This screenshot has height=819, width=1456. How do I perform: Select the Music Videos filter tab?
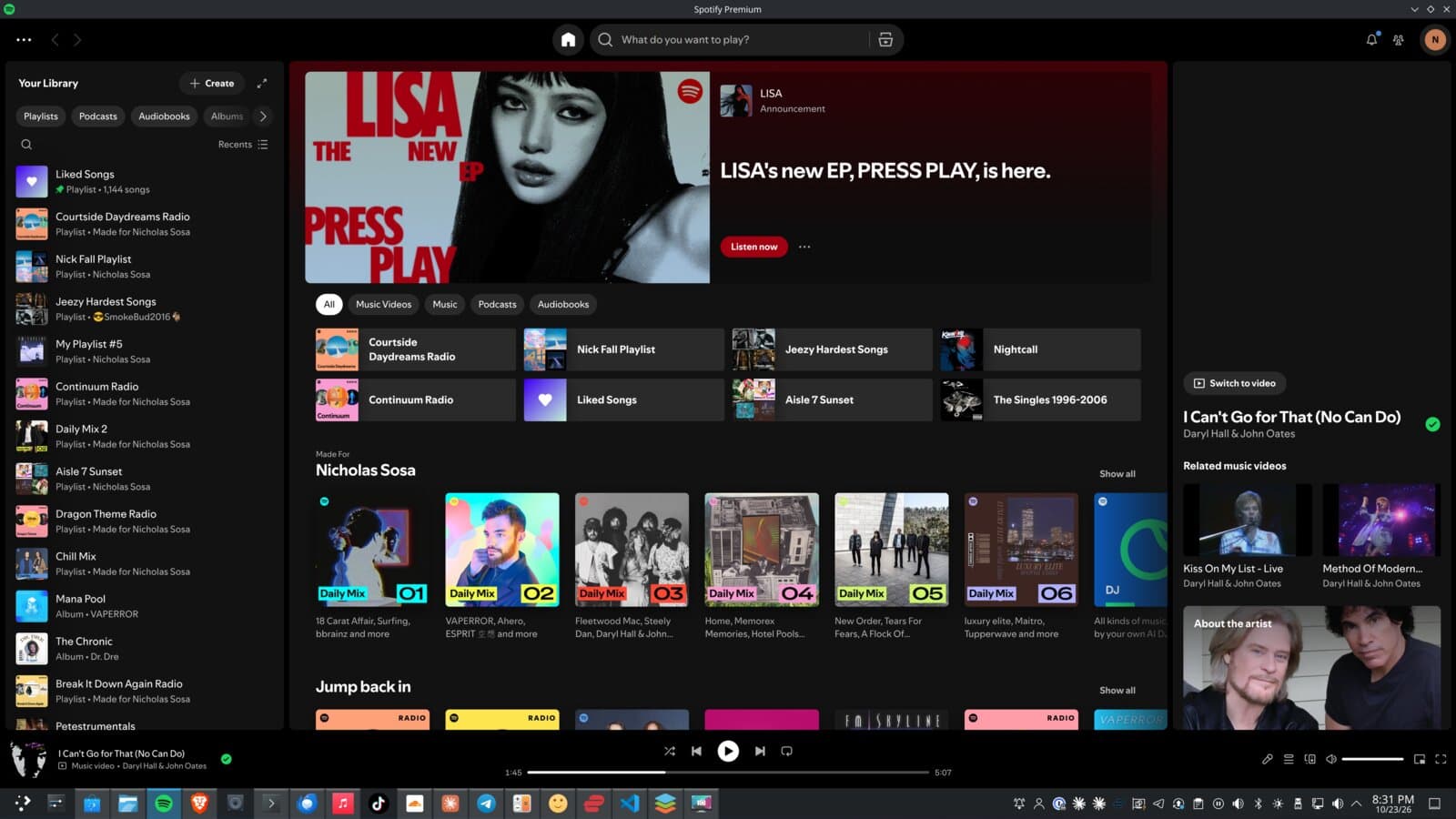coord(383,304)
